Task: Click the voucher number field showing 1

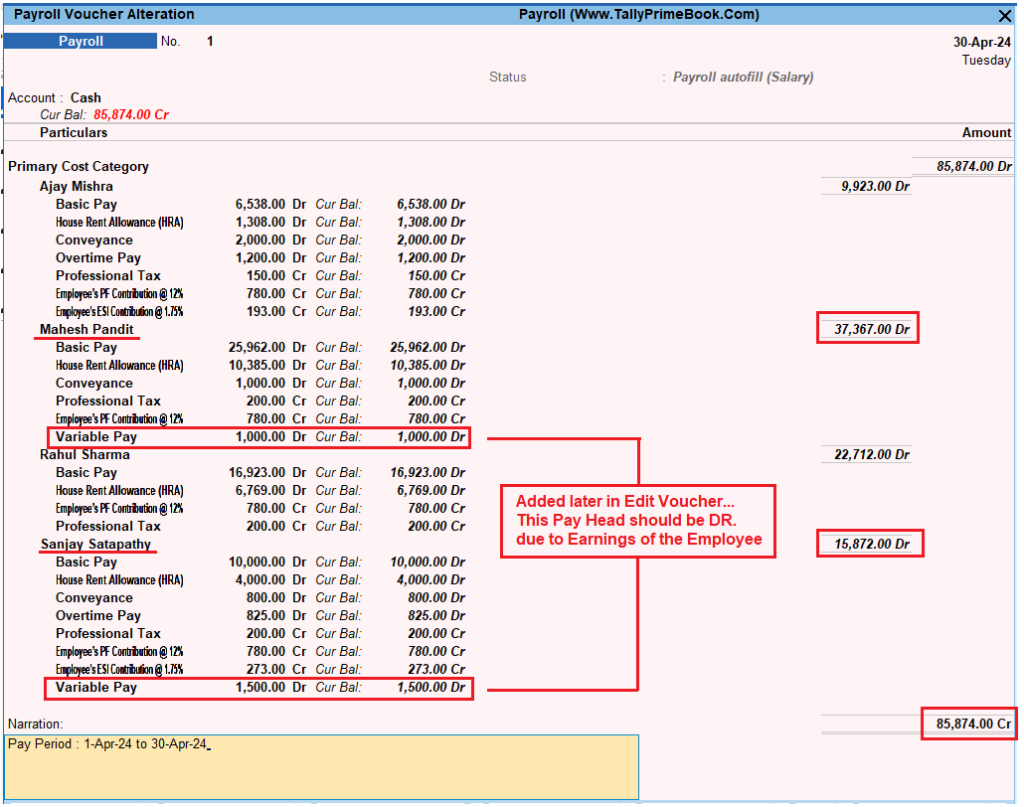Action: [207, 41]
